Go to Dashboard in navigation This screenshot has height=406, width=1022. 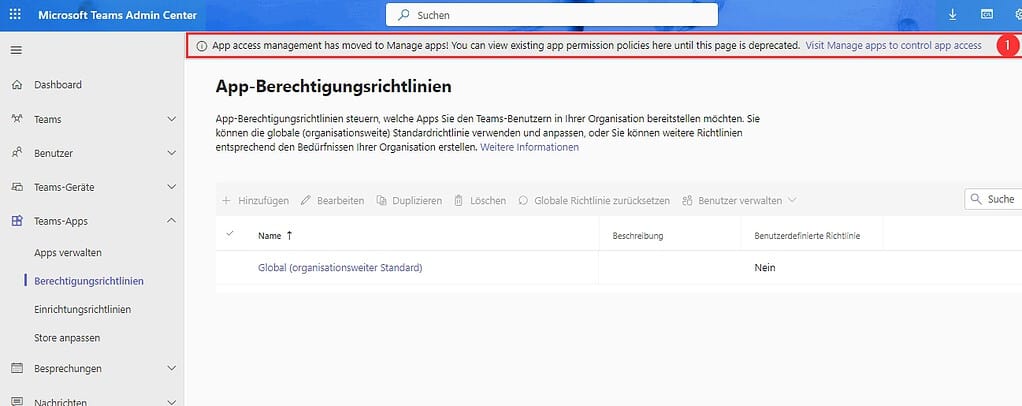click(x=58, y=85)
